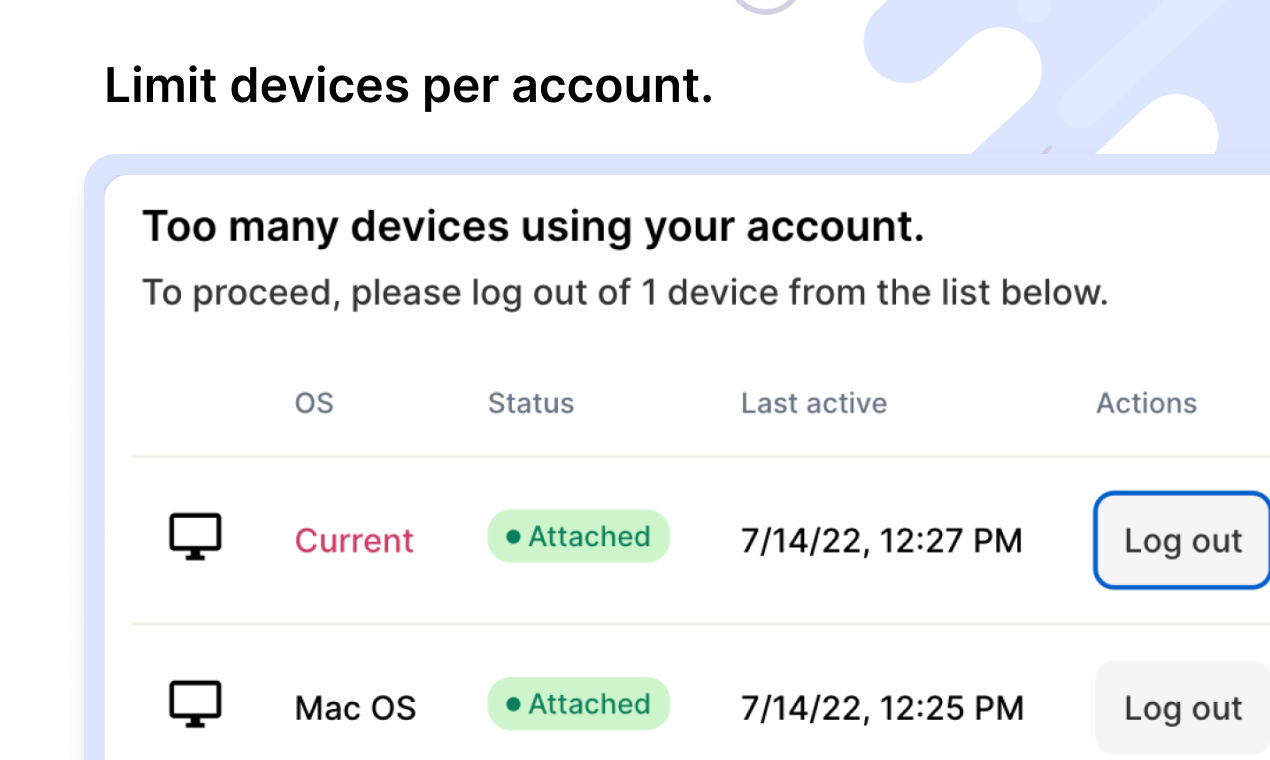
Task: Click the OS column header
Action: pos(314,403)
